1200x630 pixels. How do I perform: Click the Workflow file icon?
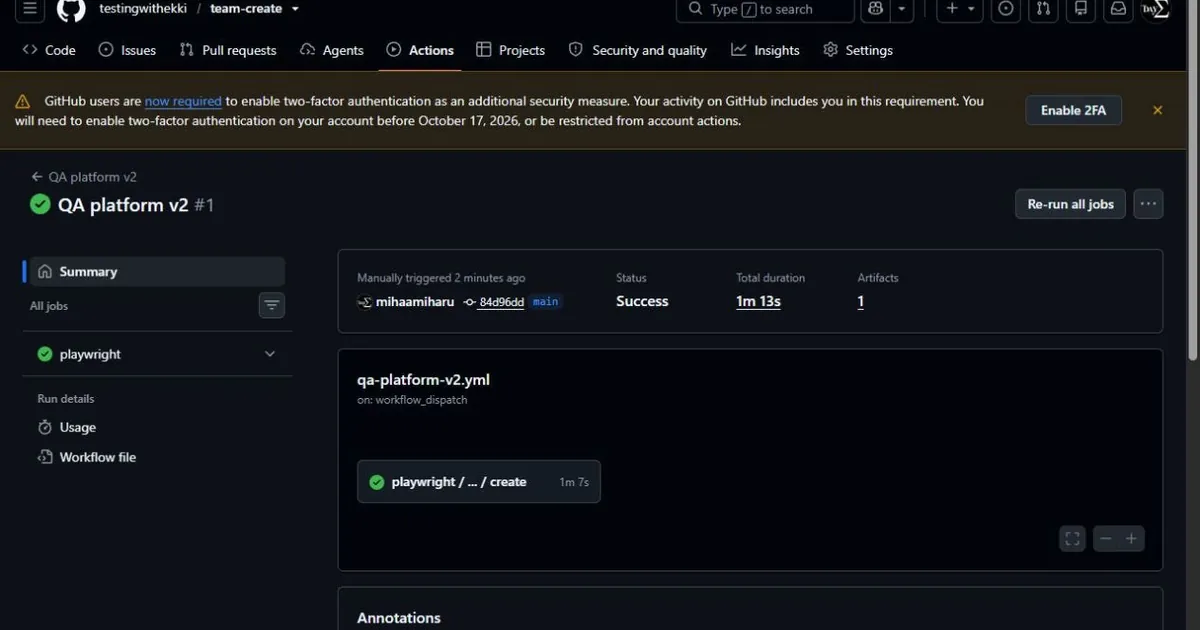pos(45,457)
